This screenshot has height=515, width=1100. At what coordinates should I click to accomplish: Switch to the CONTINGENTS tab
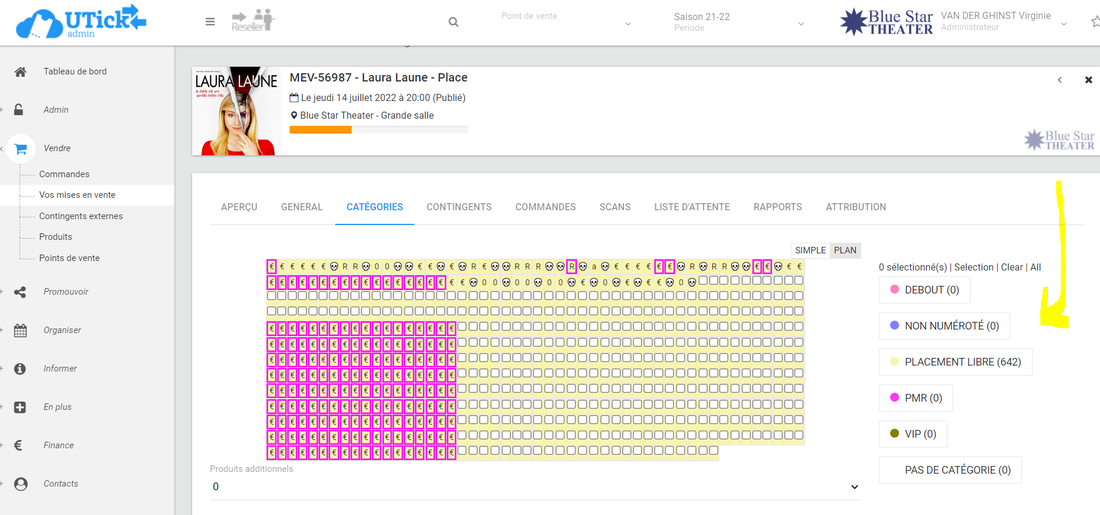click(459, 207)
